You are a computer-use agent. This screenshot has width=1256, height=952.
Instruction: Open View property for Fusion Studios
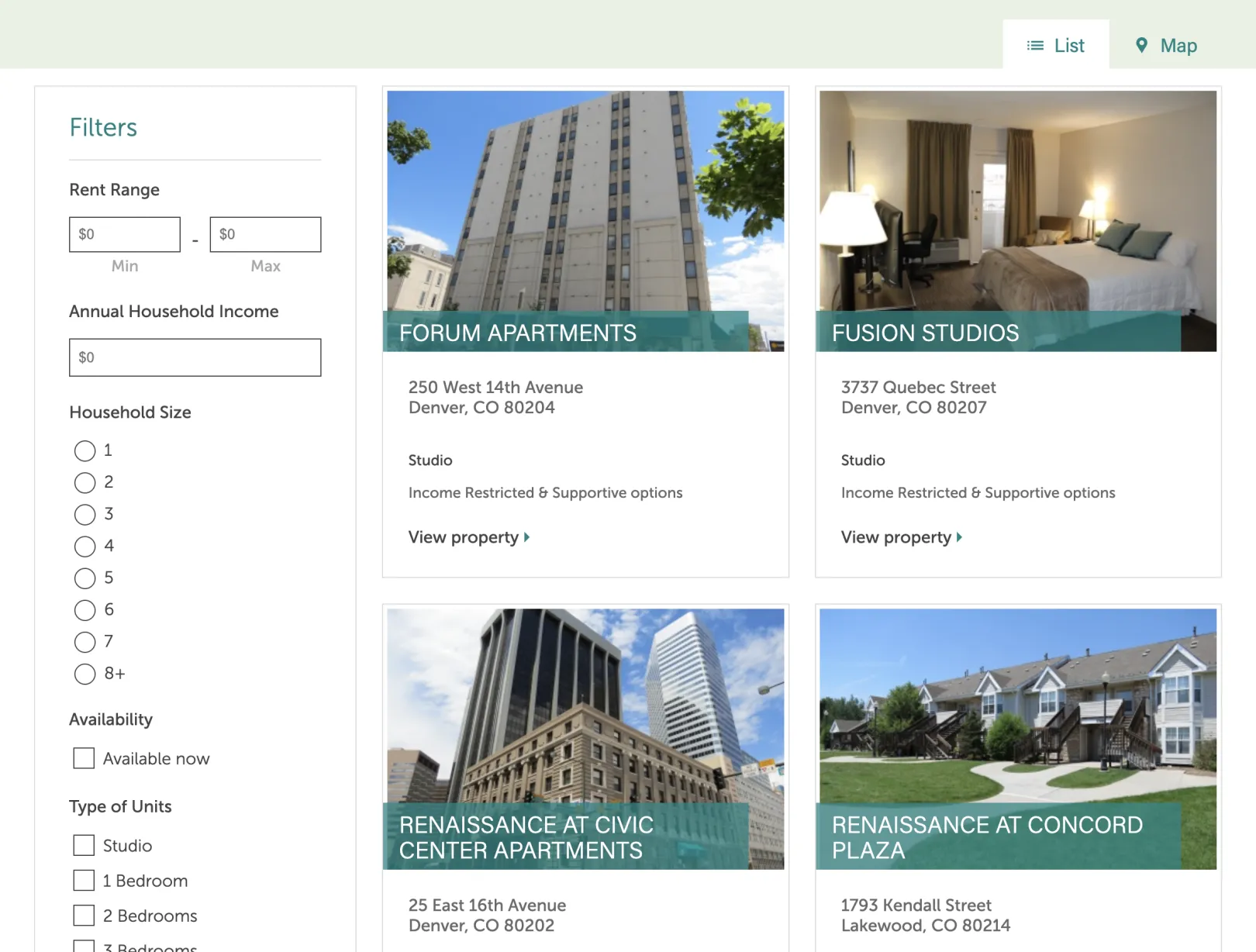coord(901,537)
